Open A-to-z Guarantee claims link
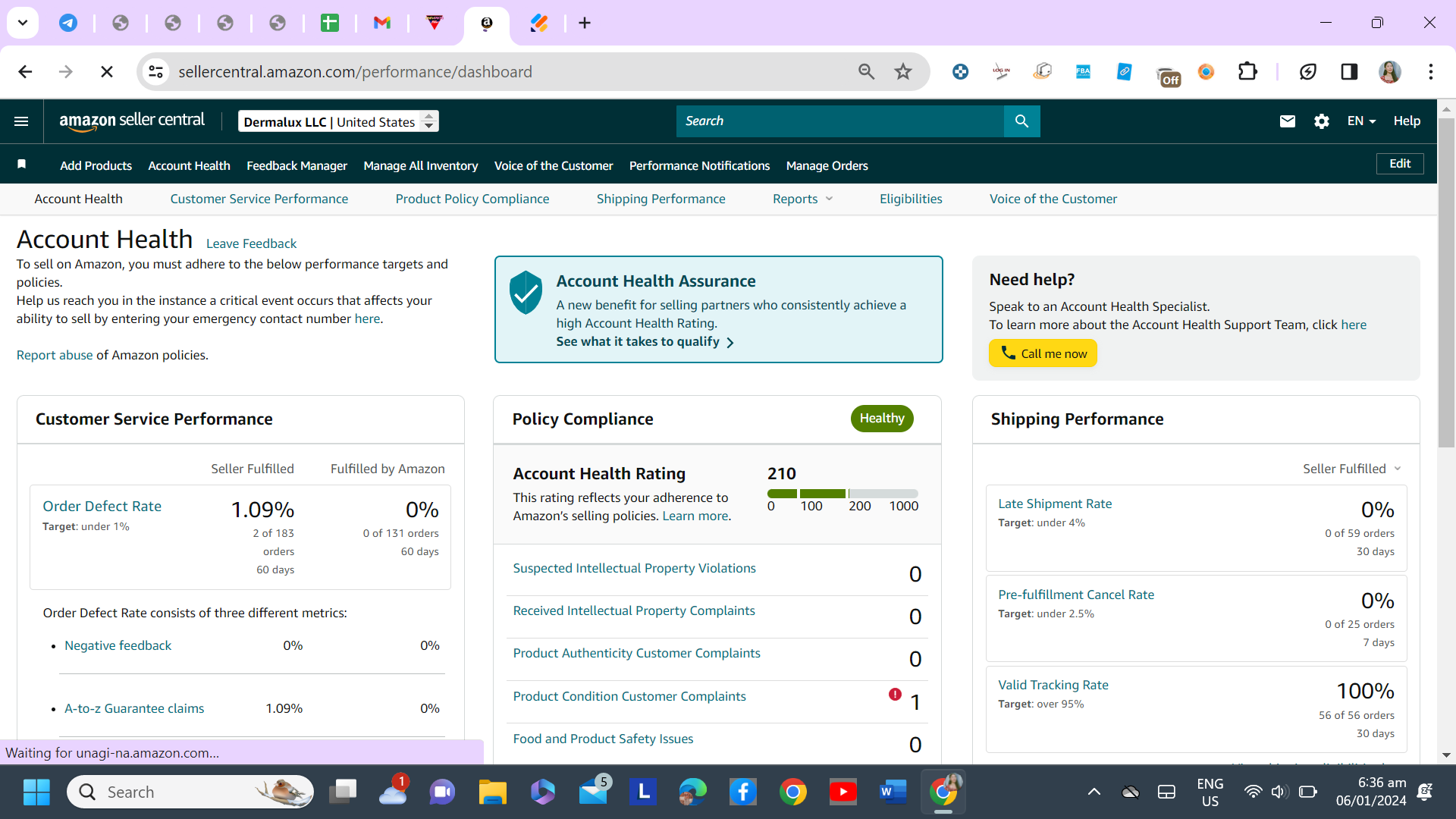This screenshot has width=1456, height=819. (134, 708)
